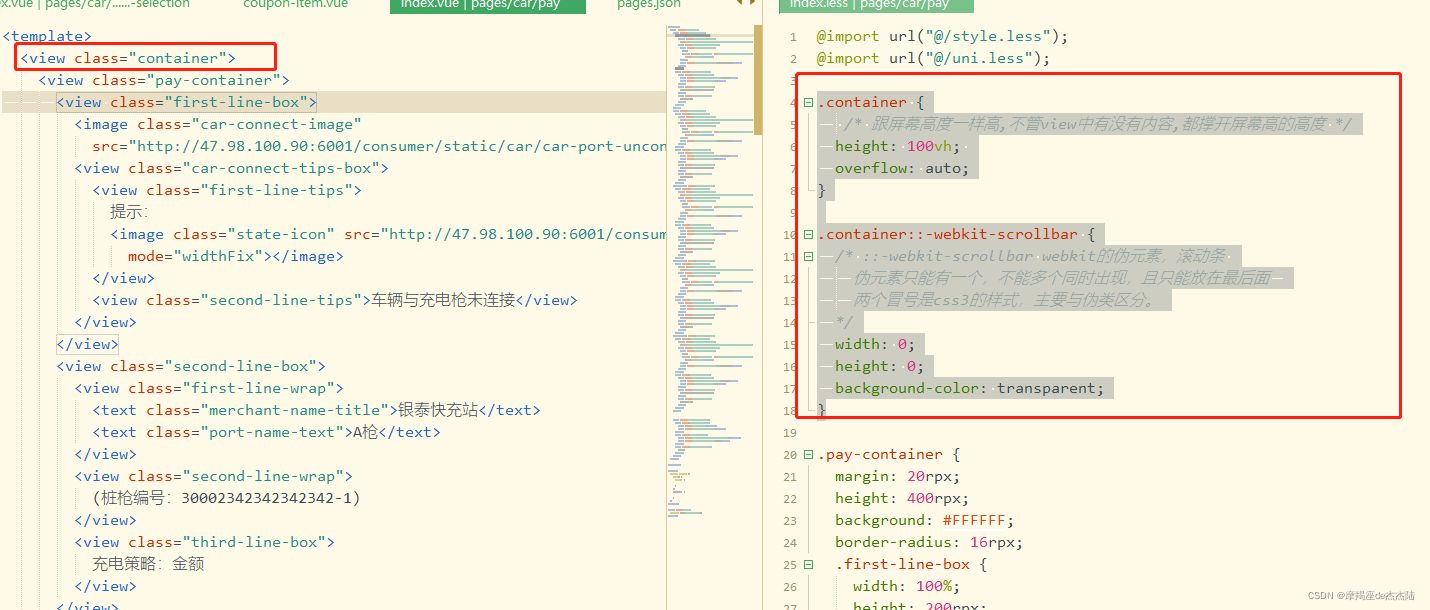Click the overflow: auto; line

click(902, 168)
